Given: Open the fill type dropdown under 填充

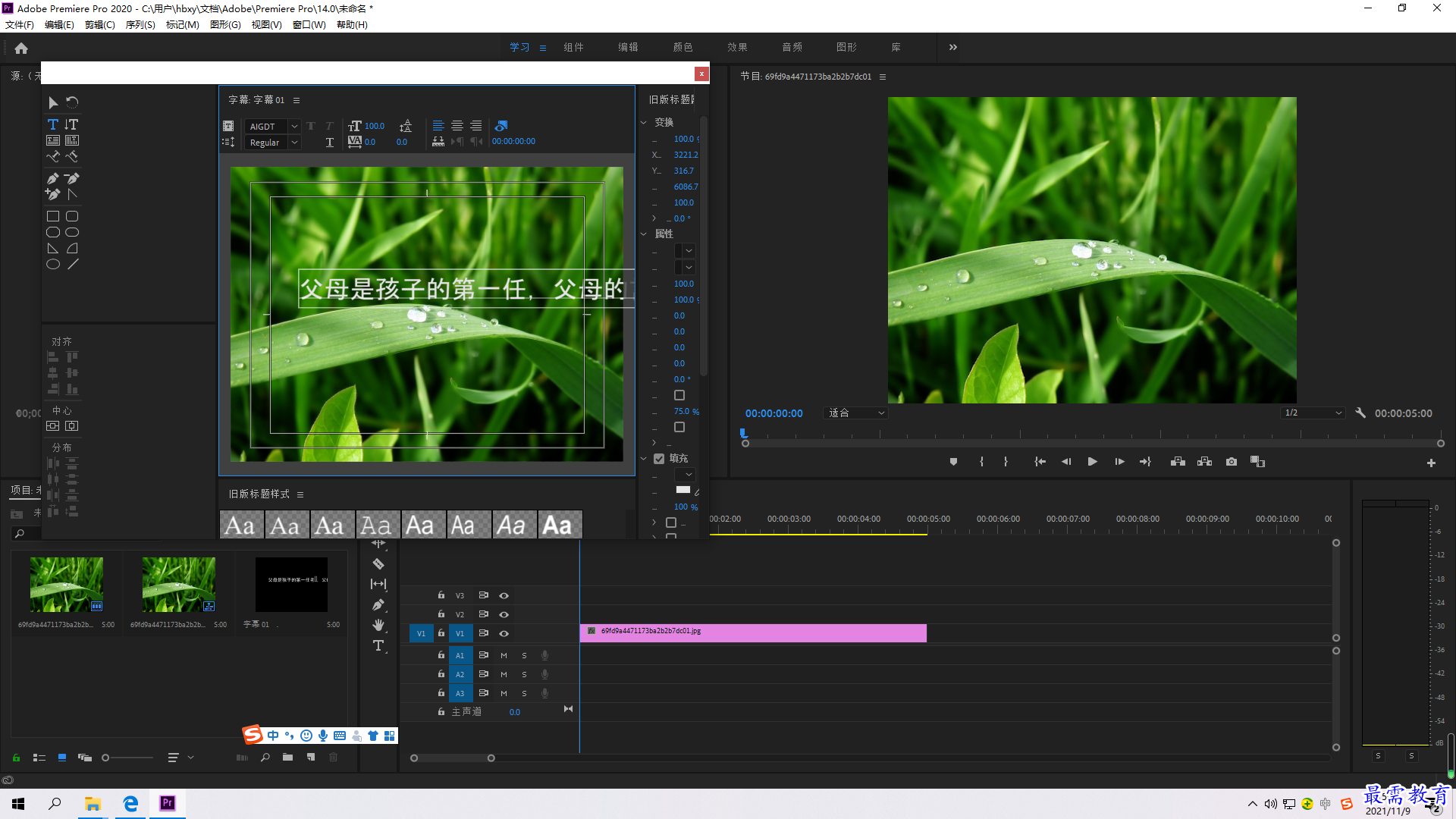Looking at the screenshot, I should pos(684,475).
